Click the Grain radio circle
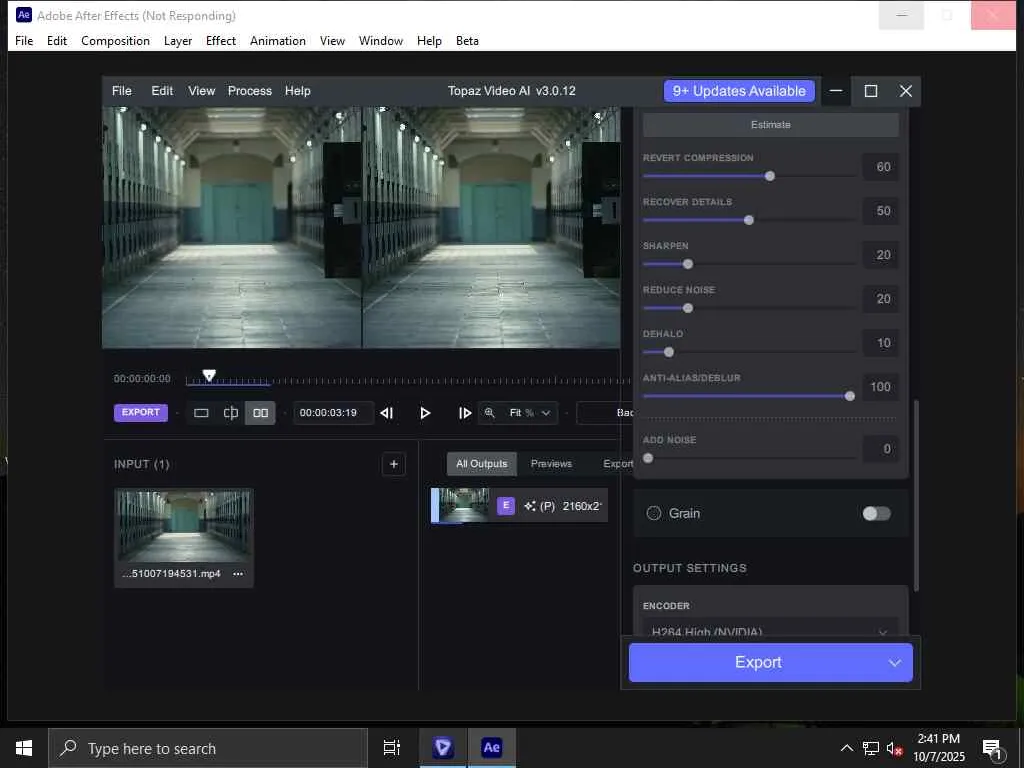The width and height of the screenshot is (1024, 768). pyautogui.click(x=654, y=513)
